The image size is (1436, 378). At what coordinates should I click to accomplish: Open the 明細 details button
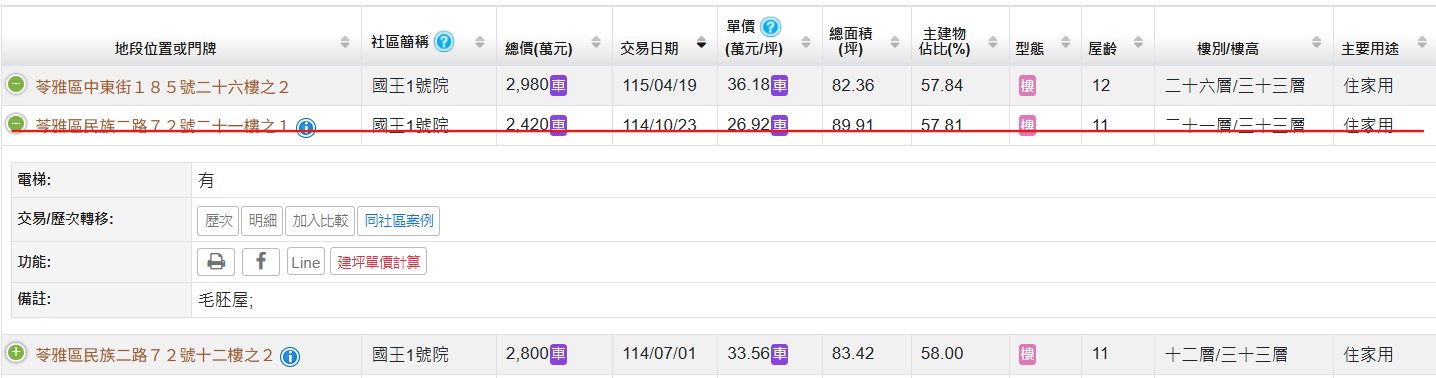point(262,221)
